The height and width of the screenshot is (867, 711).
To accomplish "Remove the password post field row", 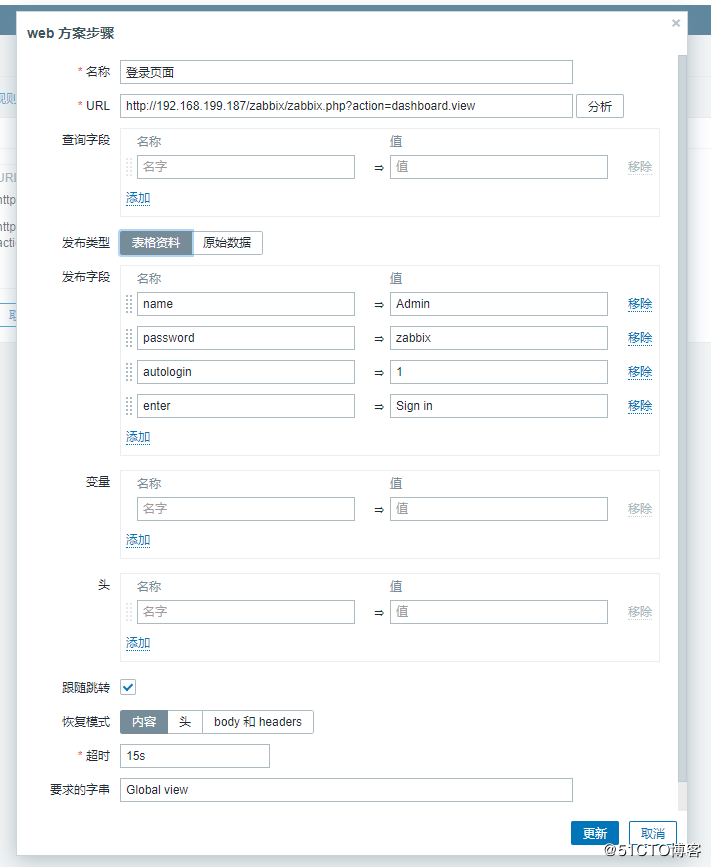I will [x=640, y=338].
